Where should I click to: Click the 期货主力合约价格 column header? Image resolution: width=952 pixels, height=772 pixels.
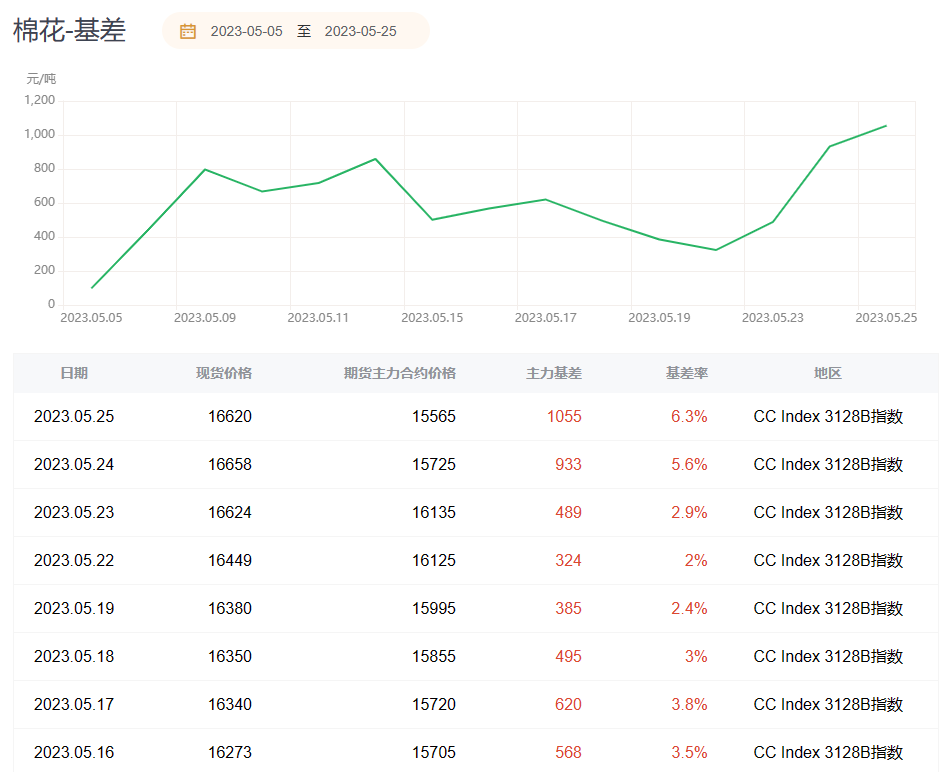tap(399, 373)
